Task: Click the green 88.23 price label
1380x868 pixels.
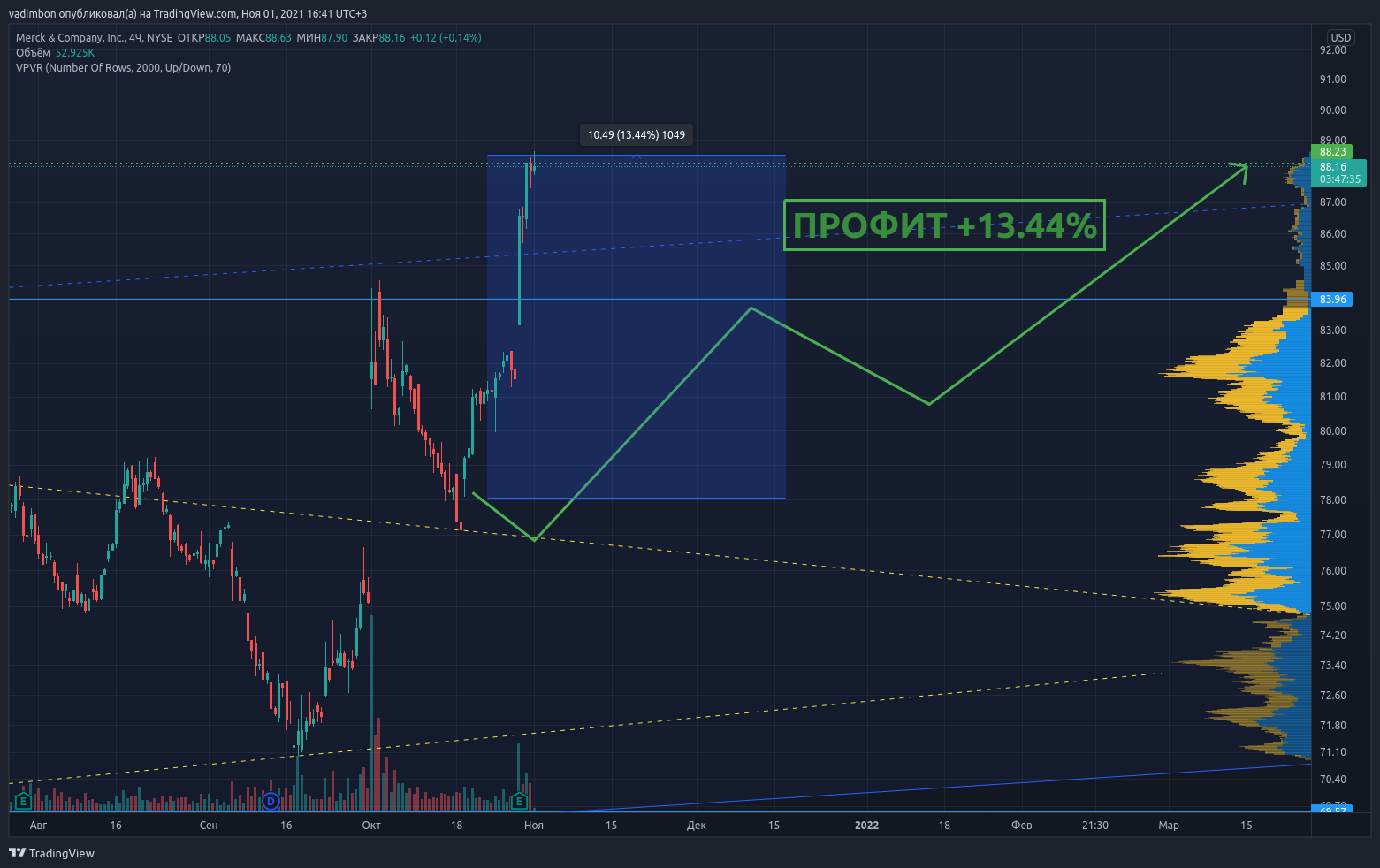Action: (x=1332, y=152)
